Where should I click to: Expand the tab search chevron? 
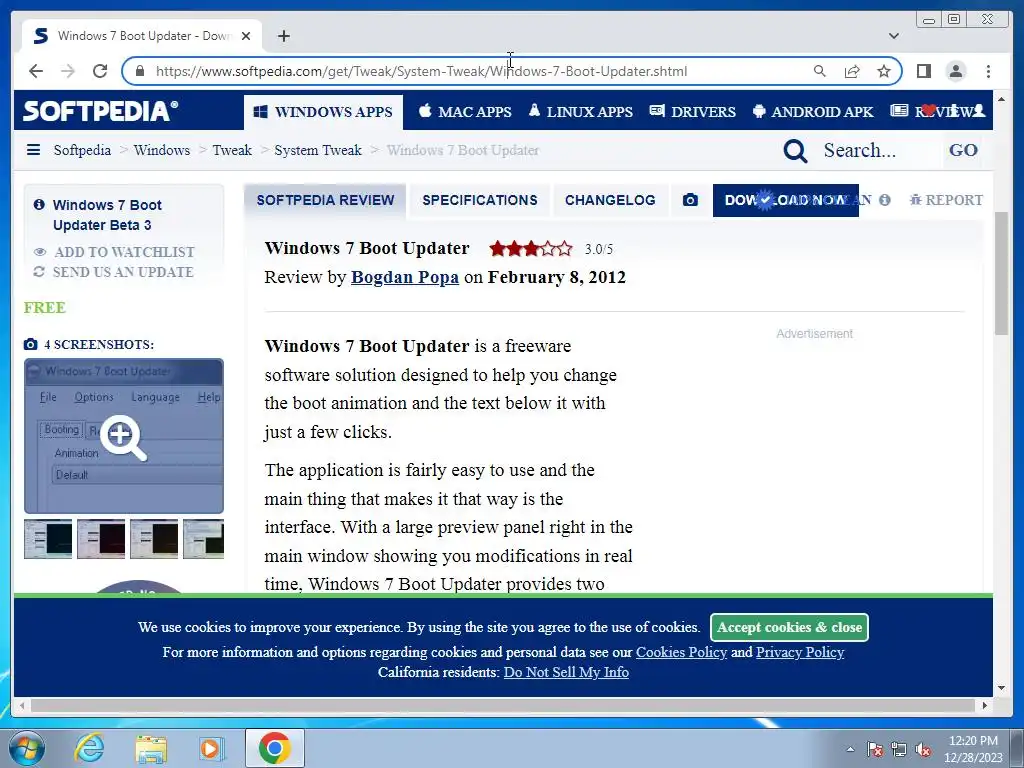click(894, 36)
